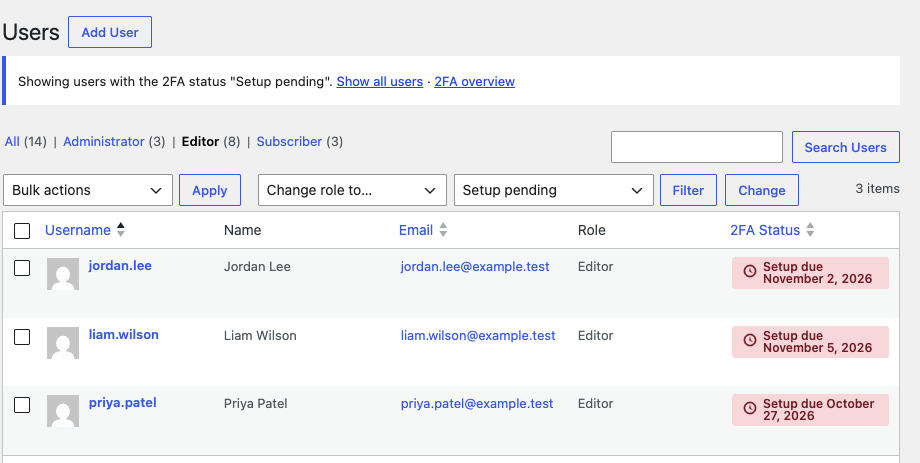Click the 3 items count text

(x=877, y=188)
